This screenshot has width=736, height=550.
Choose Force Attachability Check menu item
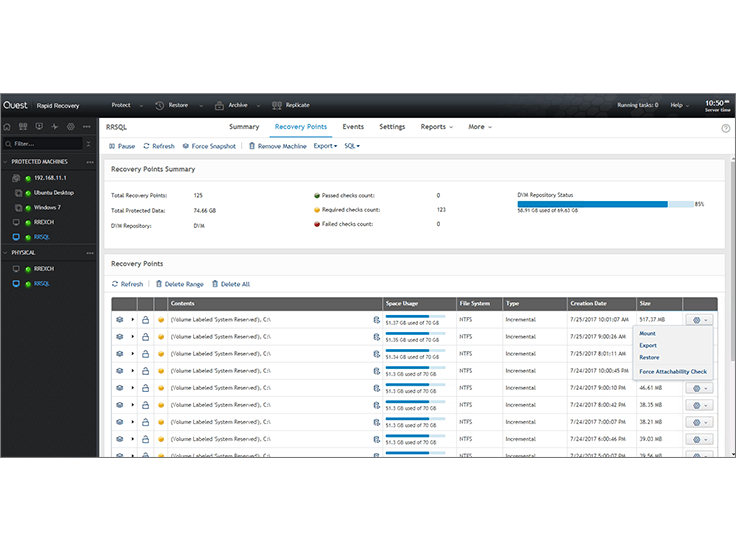[673, 372]
